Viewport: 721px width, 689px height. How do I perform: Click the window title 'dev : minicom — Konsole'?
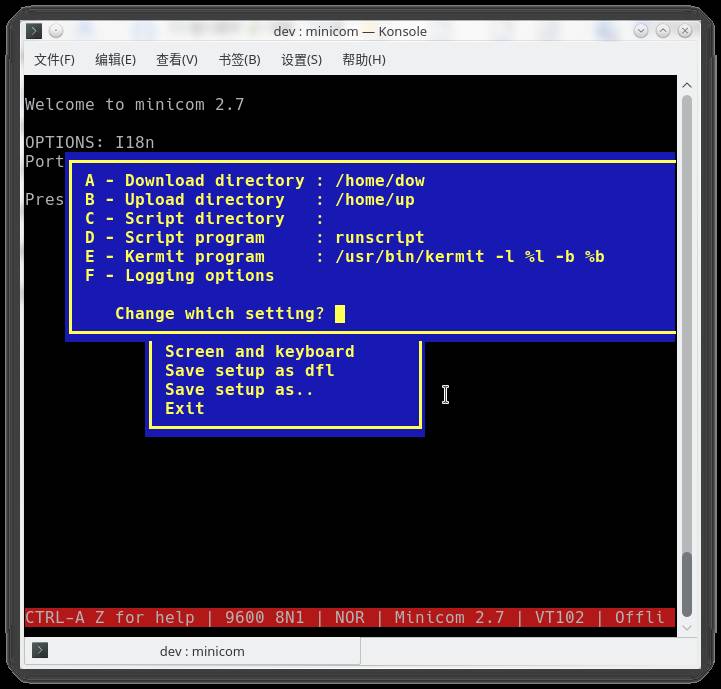350,31
